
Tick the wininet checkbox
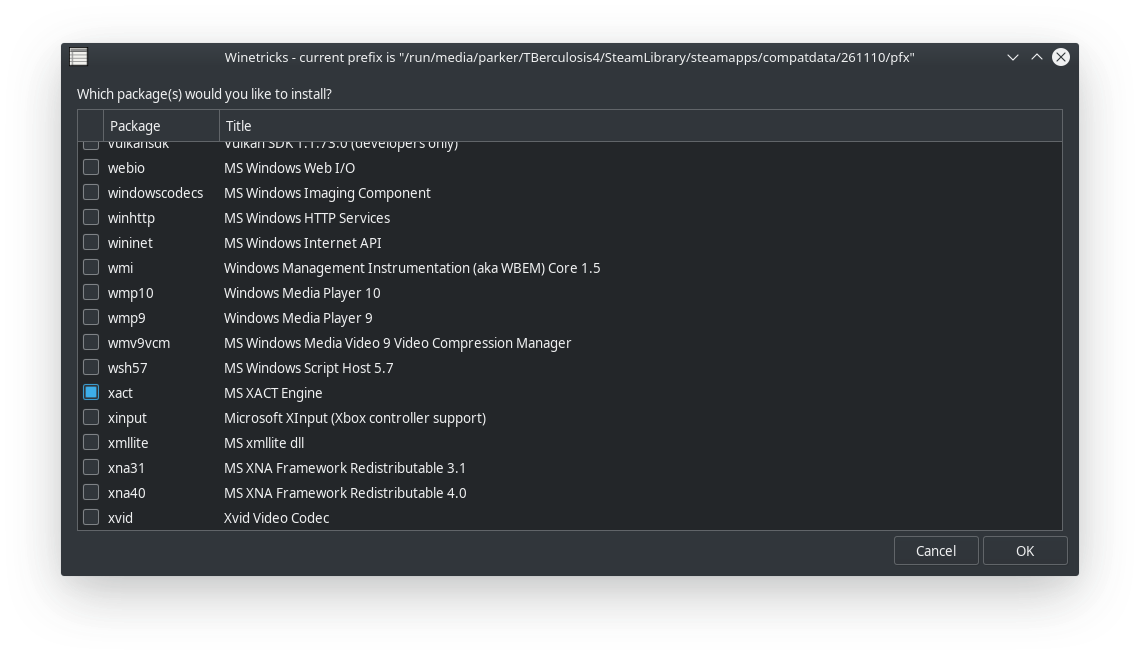[x=91, y=242]
